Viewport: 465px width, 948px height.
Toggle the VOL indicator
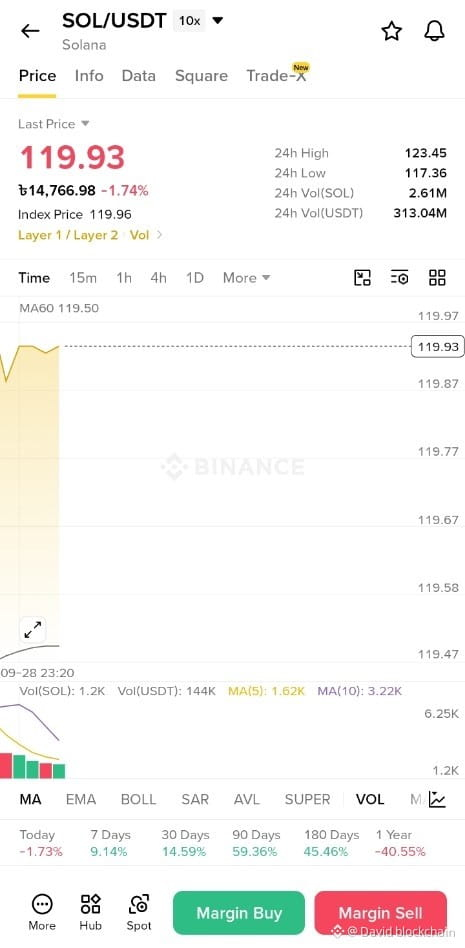(x=370, y=799)
